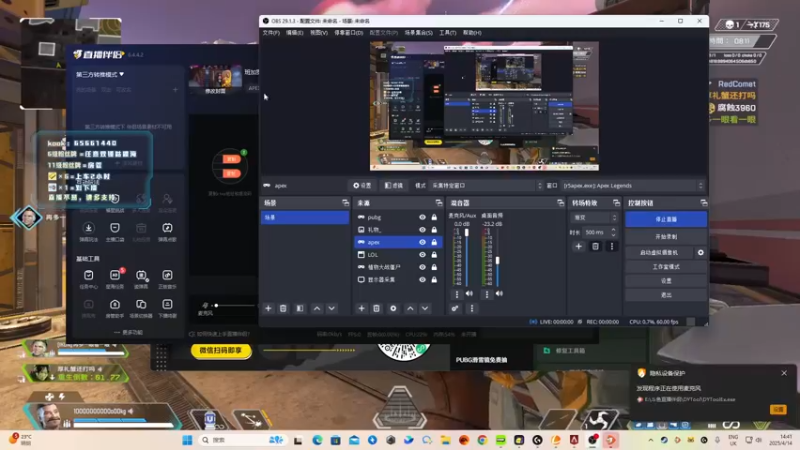Move the selected scene up
The height and width of the screenshot is (450, 800).
click(317, 308)
